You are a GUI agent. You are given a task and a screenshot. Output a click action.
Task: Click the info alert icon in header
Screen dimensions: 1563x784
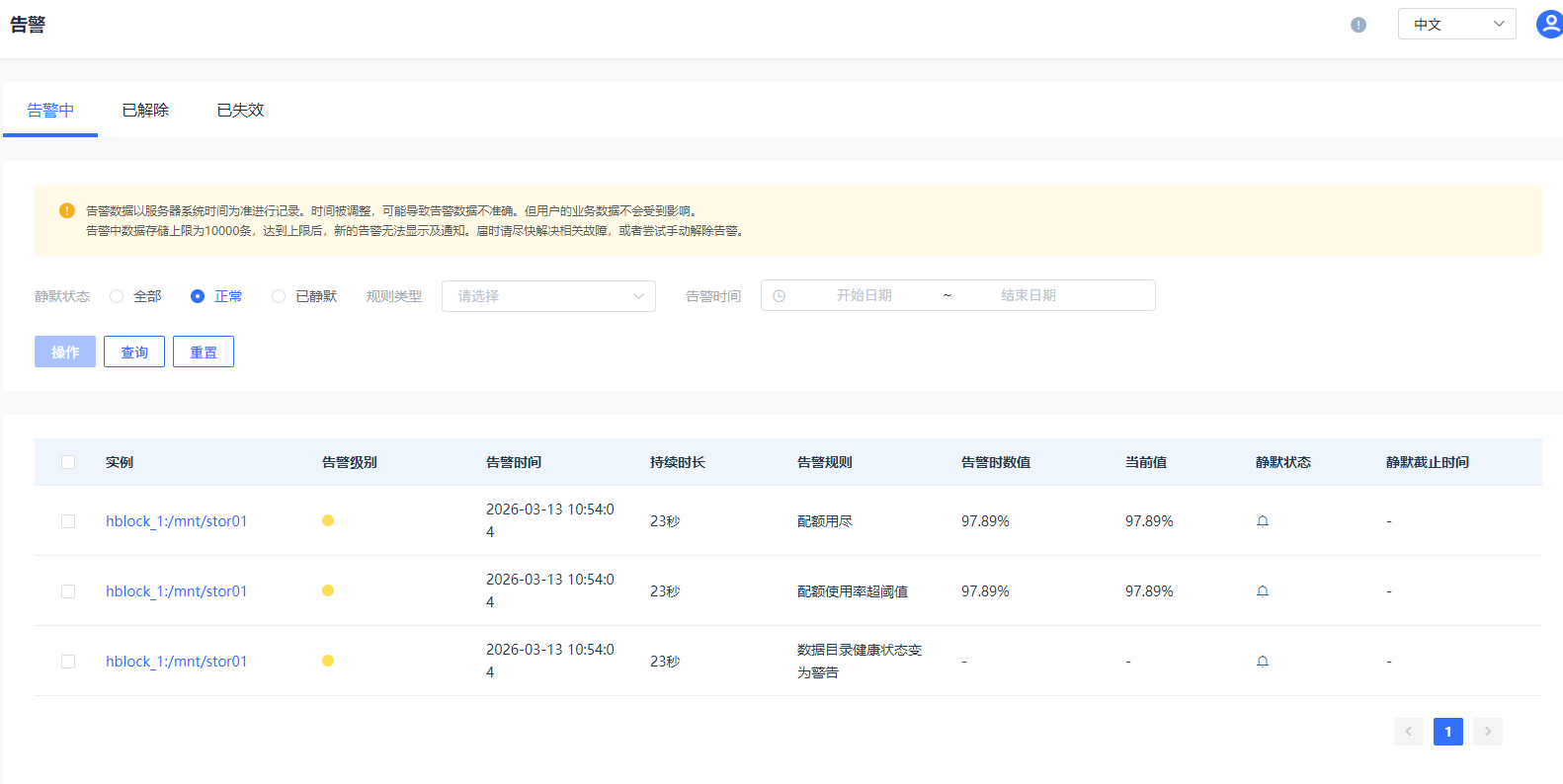[x=1358, y=25]
